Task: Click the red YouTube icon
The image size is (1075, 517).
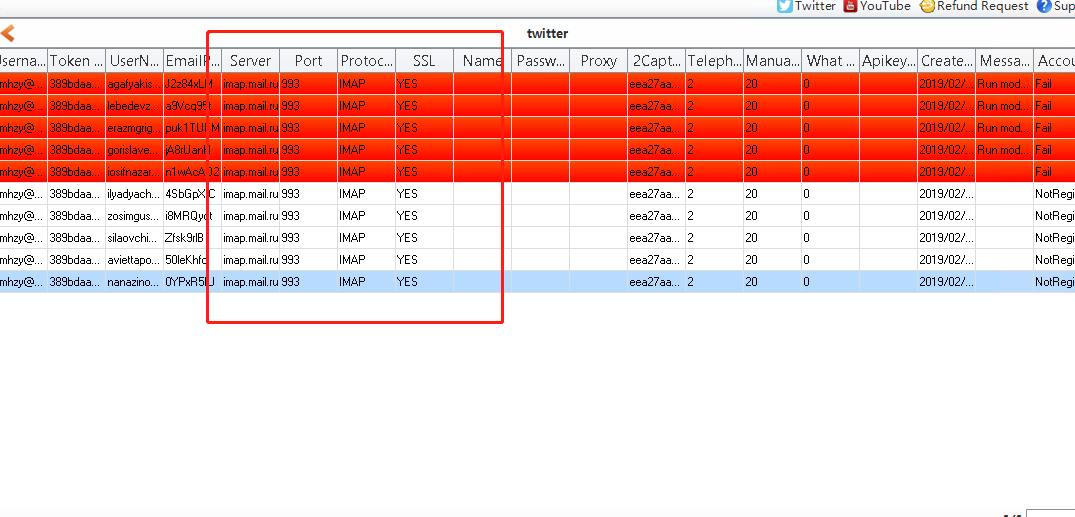Action: (x=850, y=6)
